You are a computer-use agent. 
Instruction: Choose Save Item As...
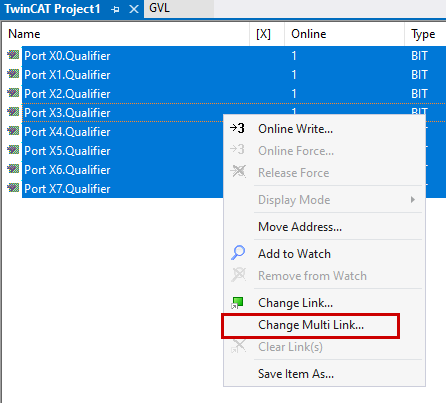pos(324,374)
